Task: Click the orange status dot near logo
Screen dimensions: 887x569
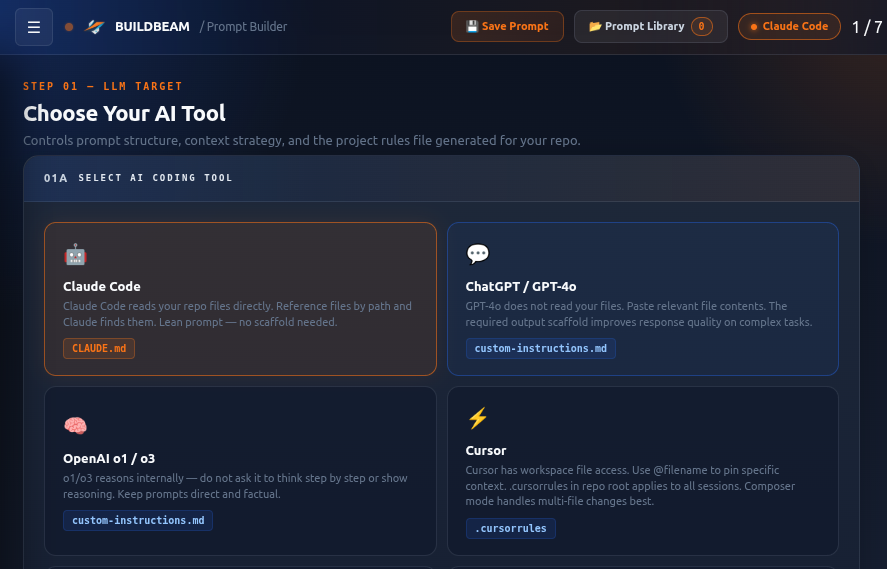Action: [x=69, y=27]
